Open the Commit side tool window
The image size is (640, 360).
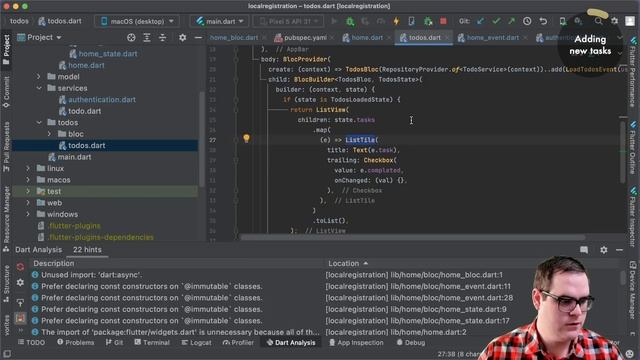(x=6, y=92)
